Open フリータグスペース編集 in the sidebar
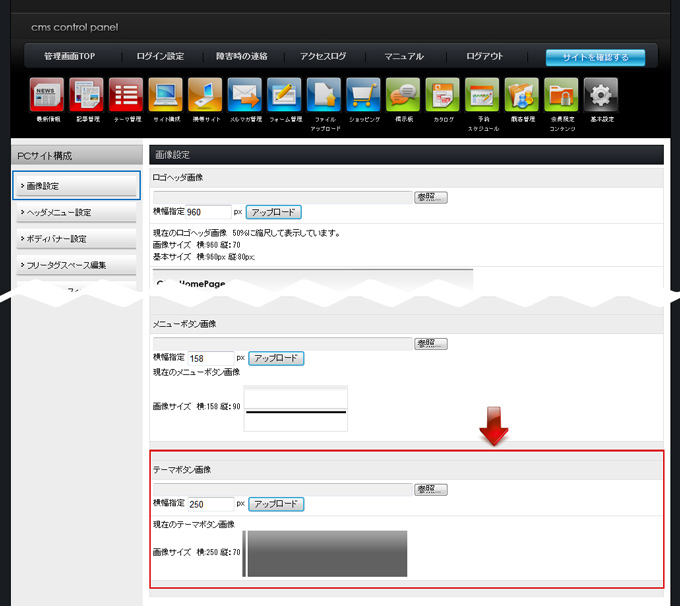 point(76,265)
